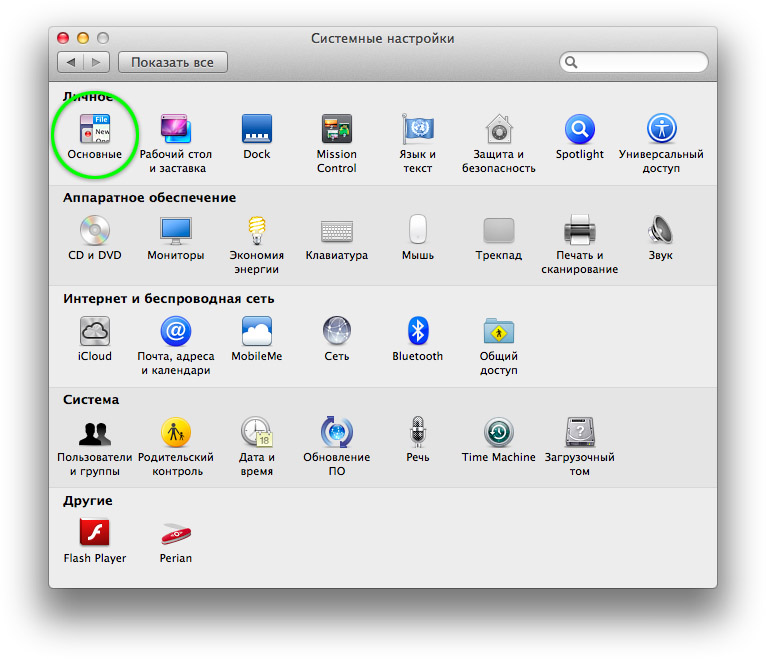Click the Показать все button
This screenshot has width=766, height=659.
pyautogui.click(x=172, y=62)
